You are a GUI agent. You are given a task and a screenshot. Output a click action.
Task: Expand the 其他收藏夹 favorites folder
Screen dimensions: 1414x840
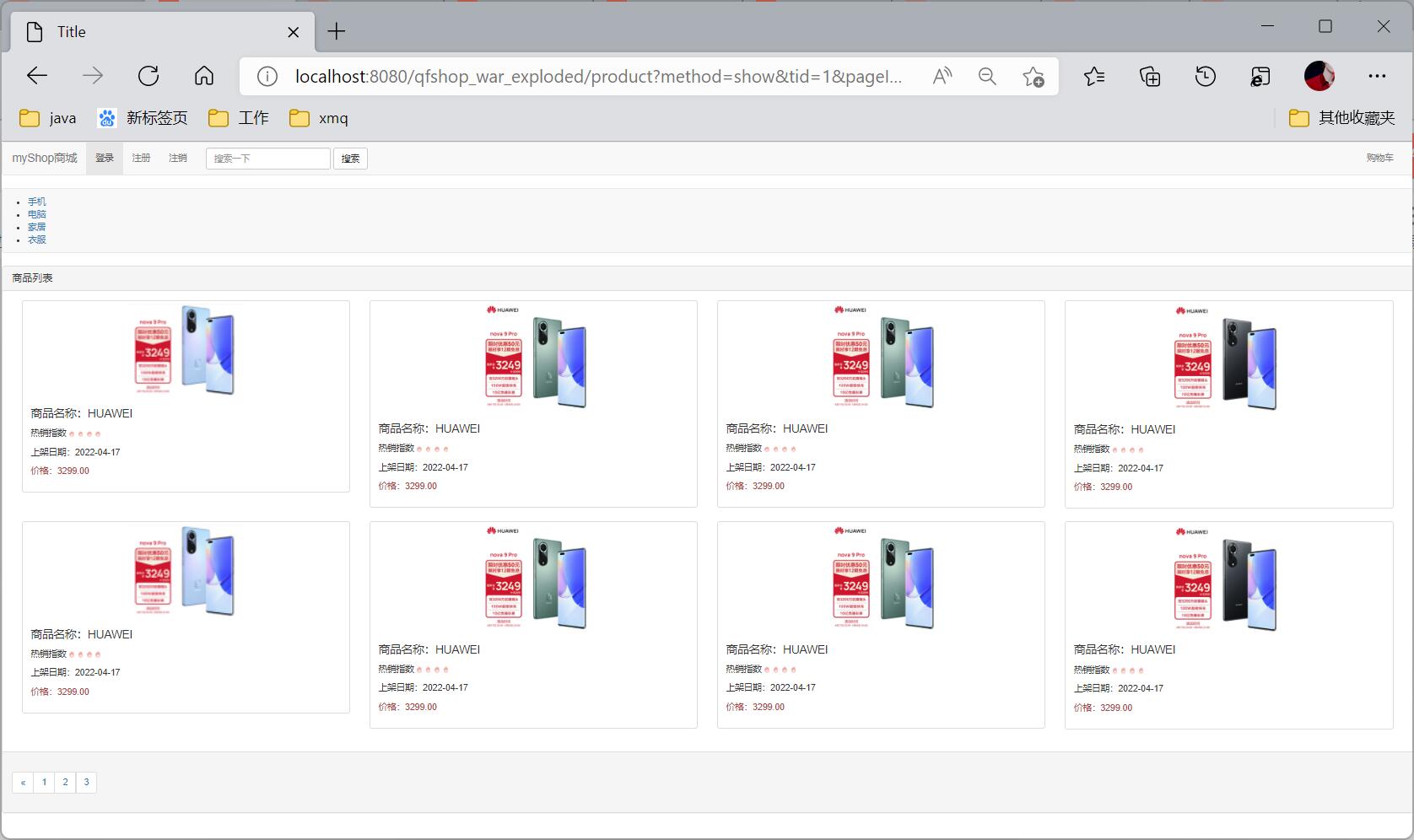coord(1340,118)
